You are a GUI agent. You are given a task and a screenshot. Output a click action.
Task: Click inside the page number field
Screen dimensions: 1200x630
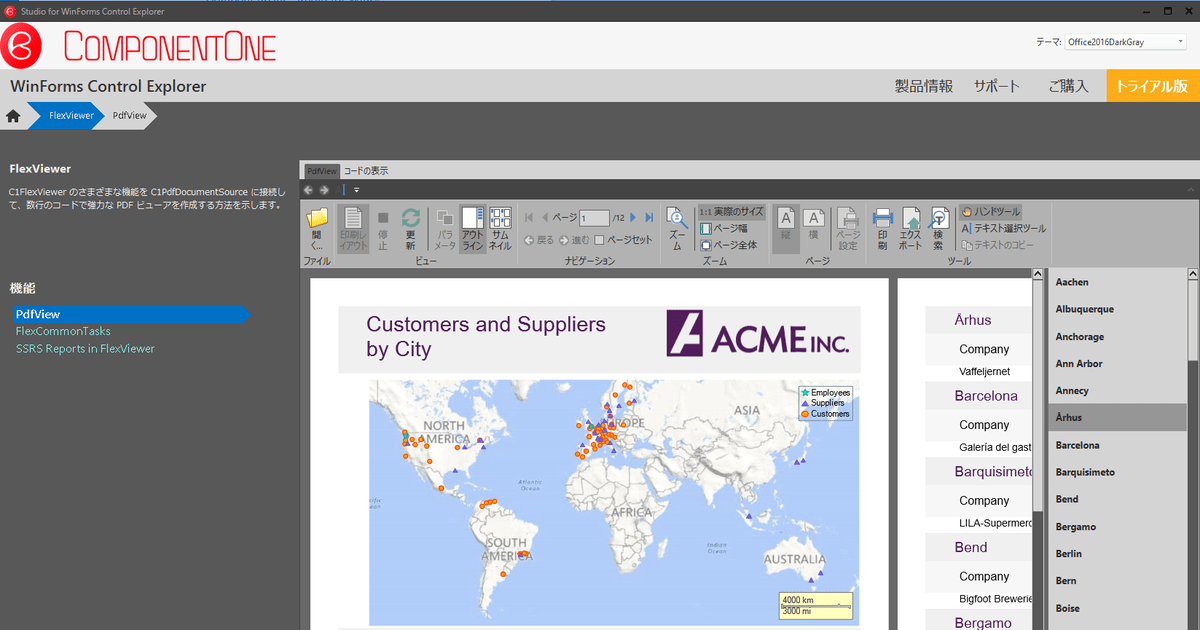594,216
